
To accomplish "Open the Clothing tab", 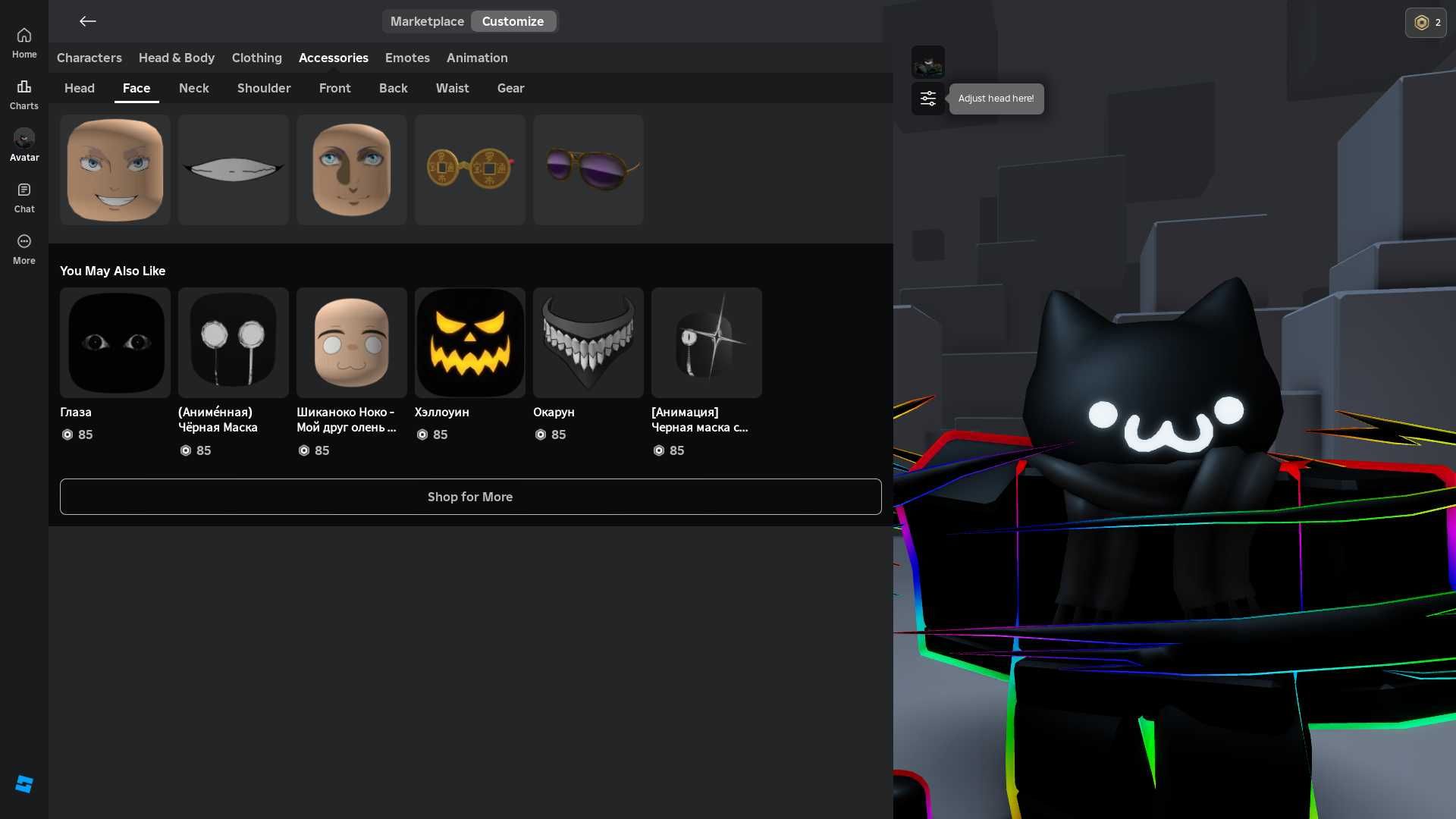I will 257,58.
